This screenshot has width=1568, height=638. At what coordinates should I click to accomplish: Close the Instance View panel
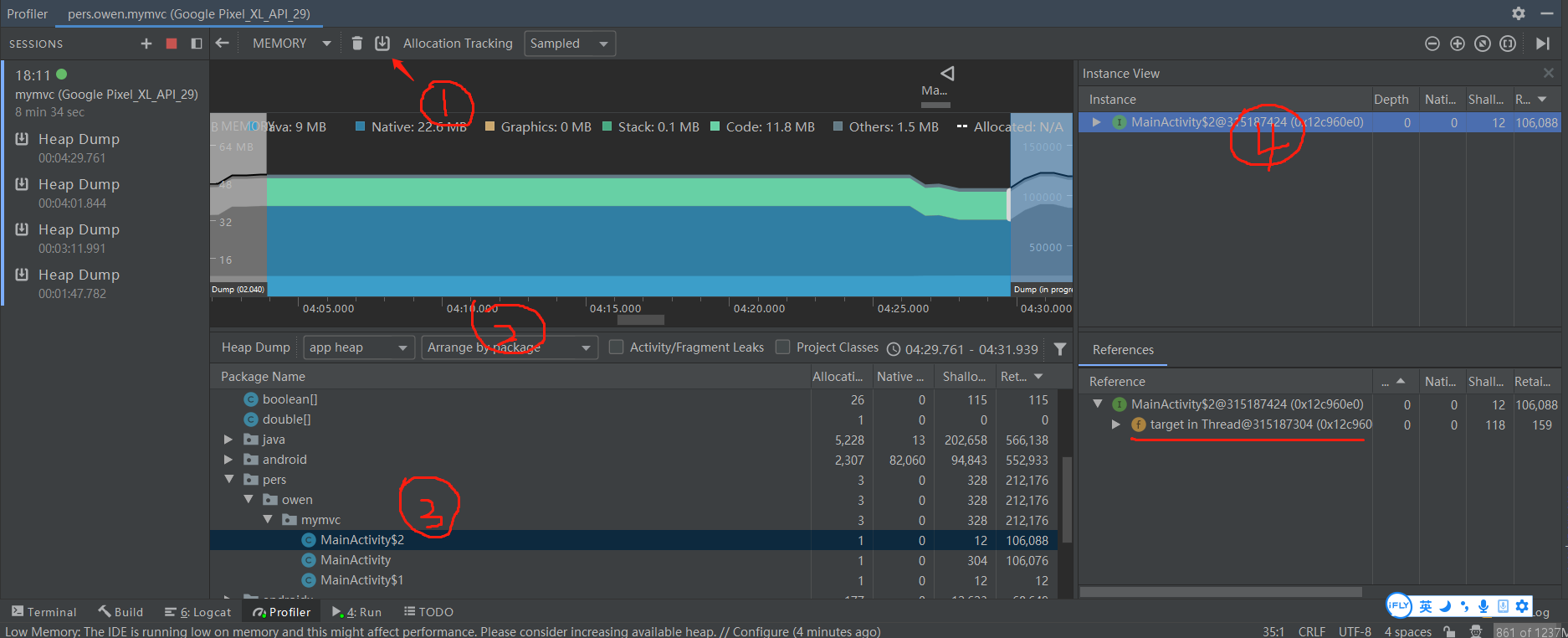(1549, 73)
